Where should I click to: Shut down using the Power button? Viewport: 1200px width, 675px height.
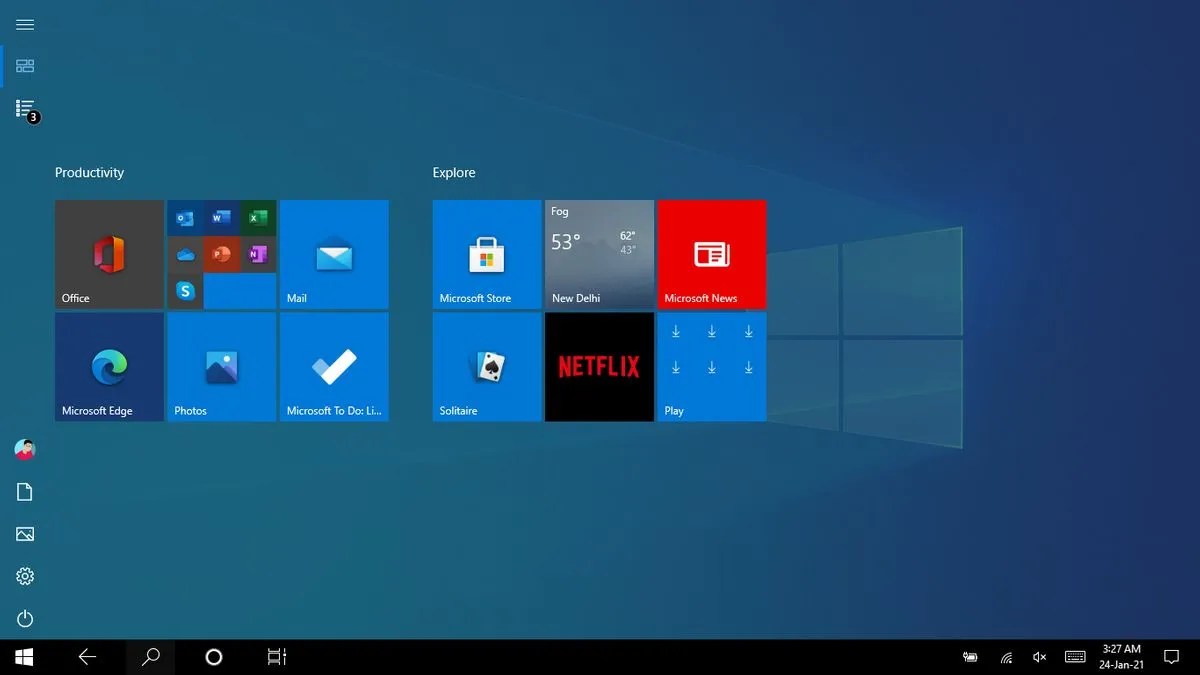point(24,618)
